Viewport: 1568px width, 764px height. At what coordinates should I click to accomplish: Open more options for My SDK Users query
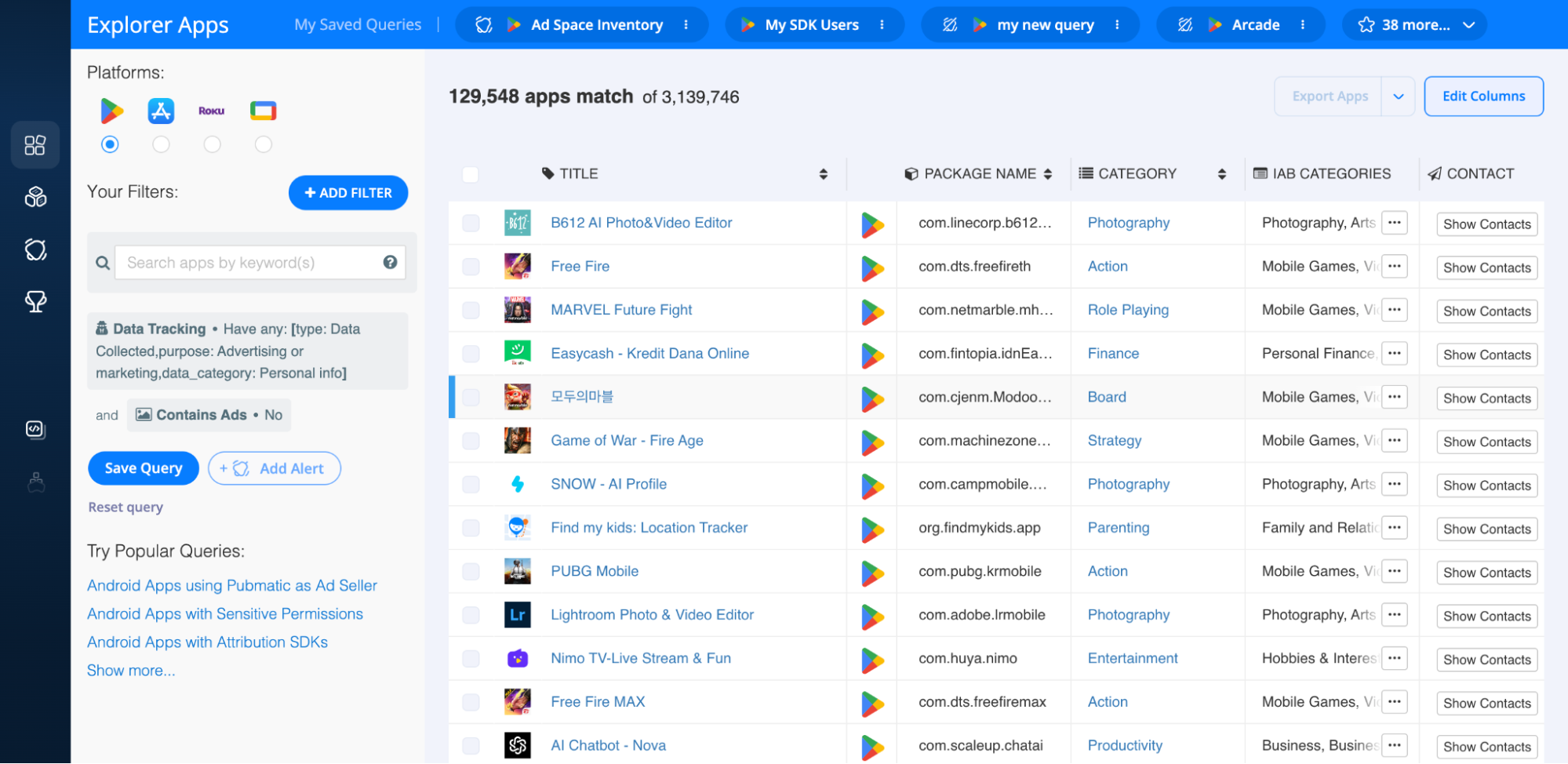click(x=882, y=24)
